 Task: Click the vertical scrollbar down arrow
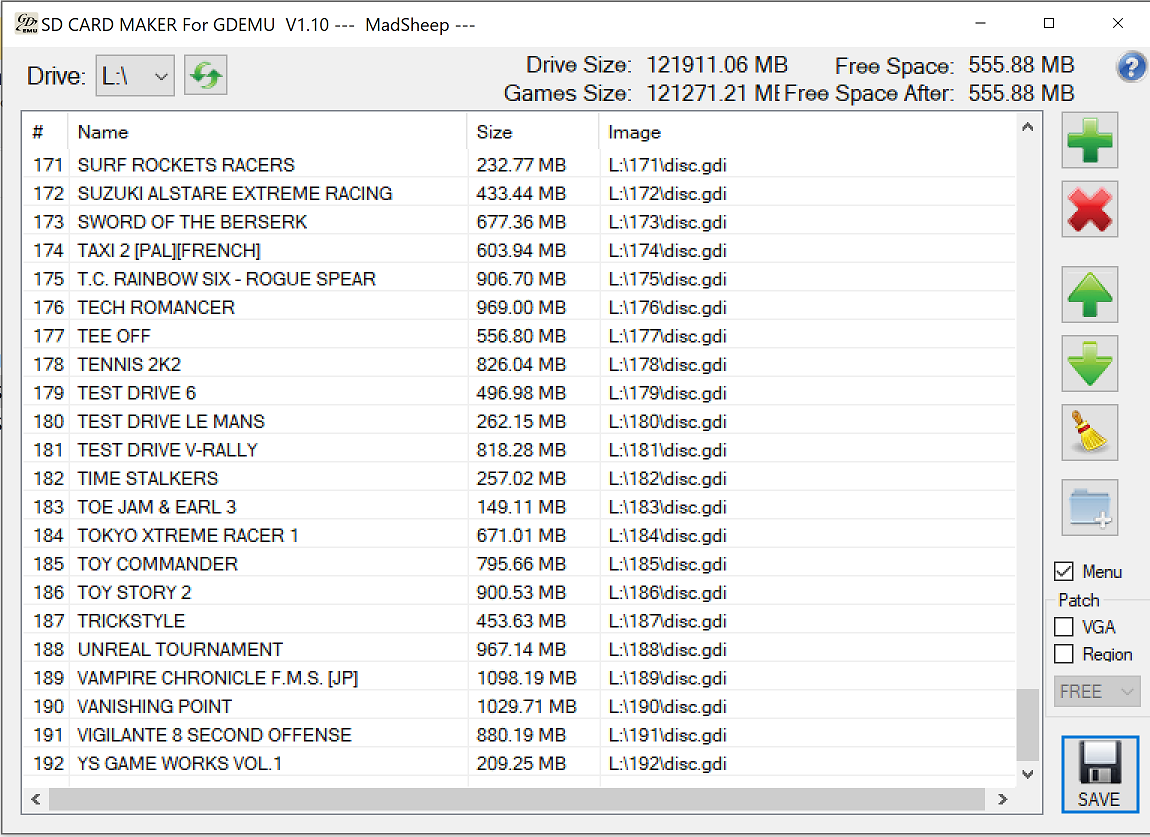tap(1028, 774)
